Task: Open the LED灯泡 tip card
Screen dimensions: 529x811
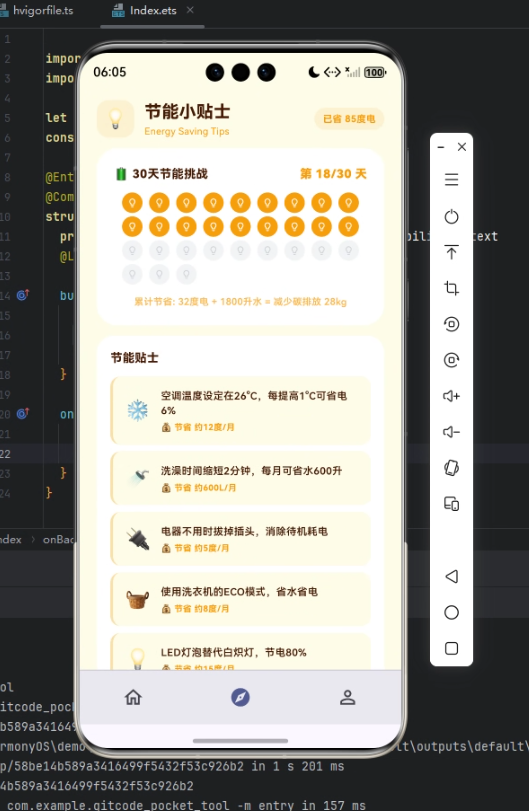Action: pos(240,652)
